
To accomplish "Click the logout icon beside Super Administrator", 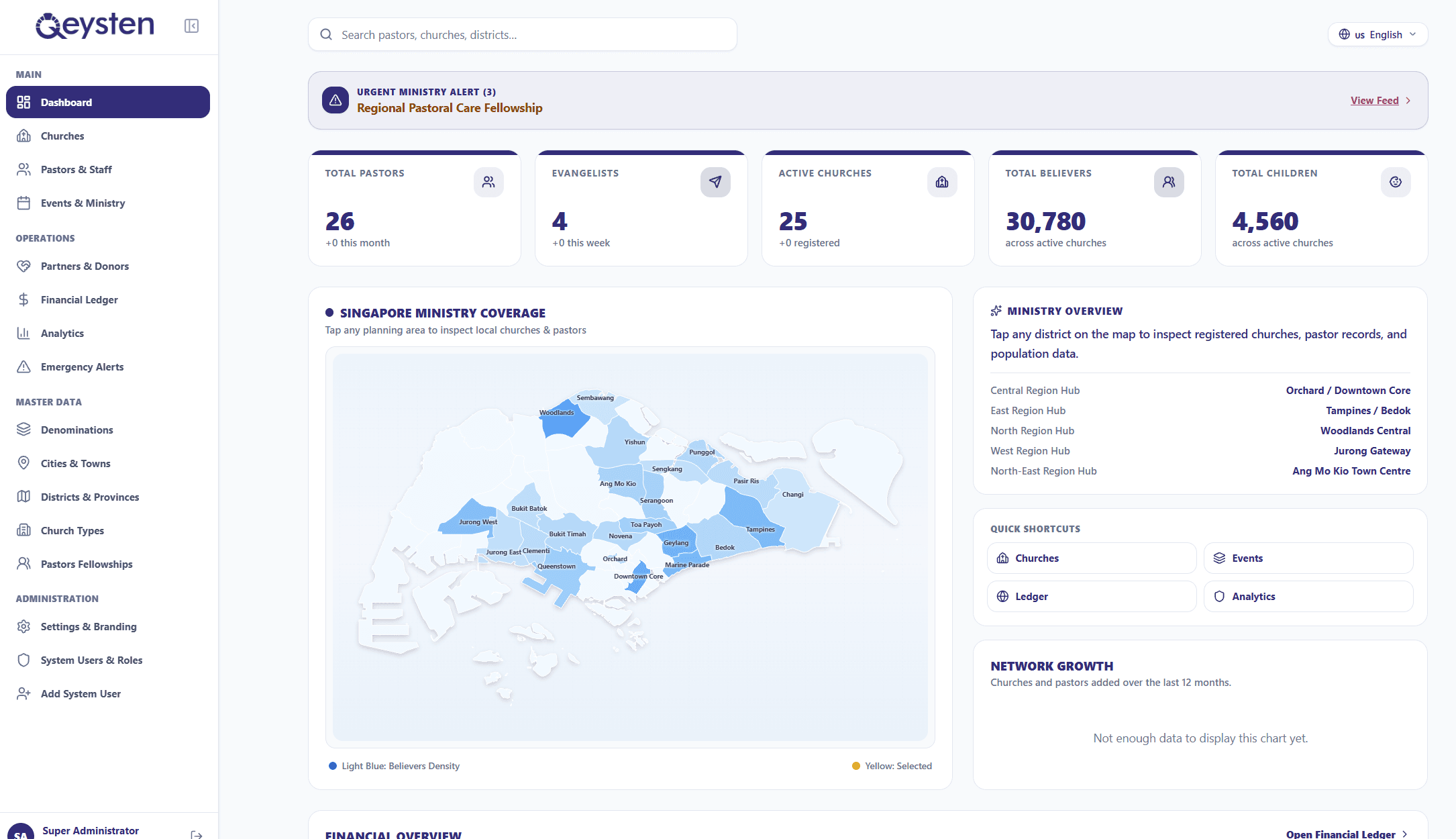I will point(197,834).
